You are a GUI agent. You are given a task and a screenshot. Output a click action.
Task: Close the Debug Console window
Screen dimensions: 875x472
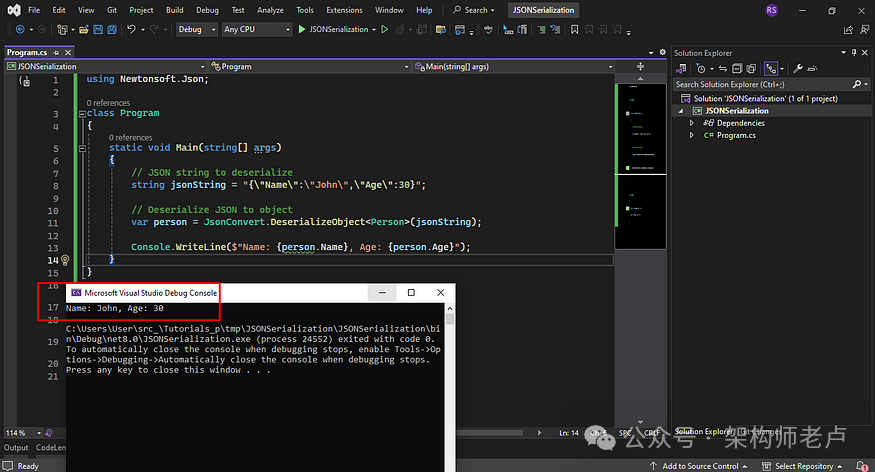tap(440, 292)
